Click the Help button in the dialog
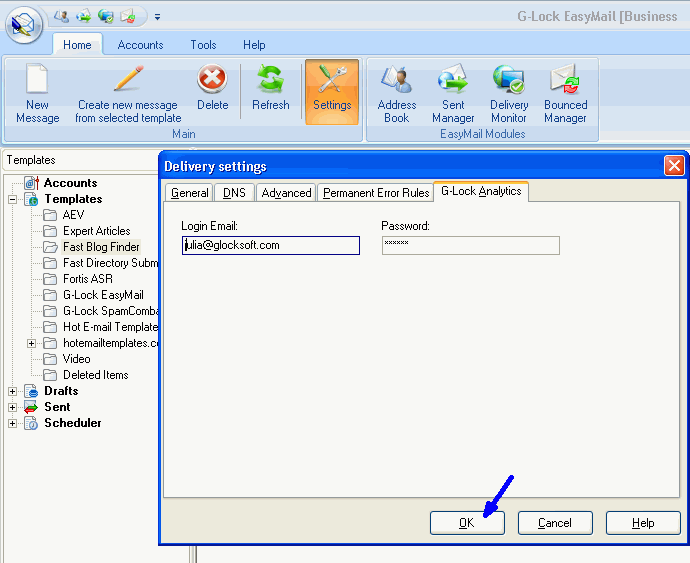 643,523
